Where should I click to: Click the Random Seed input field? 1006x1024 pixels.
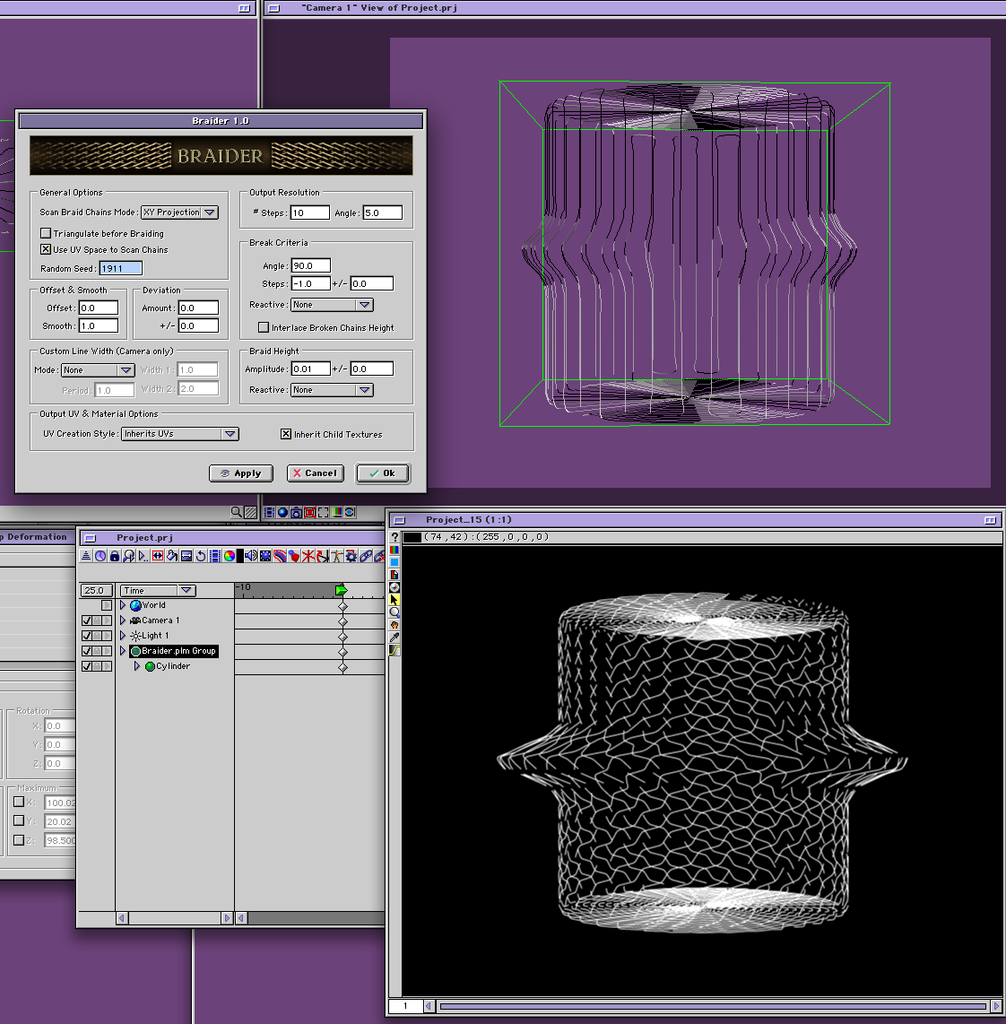[x=120, y=268]
